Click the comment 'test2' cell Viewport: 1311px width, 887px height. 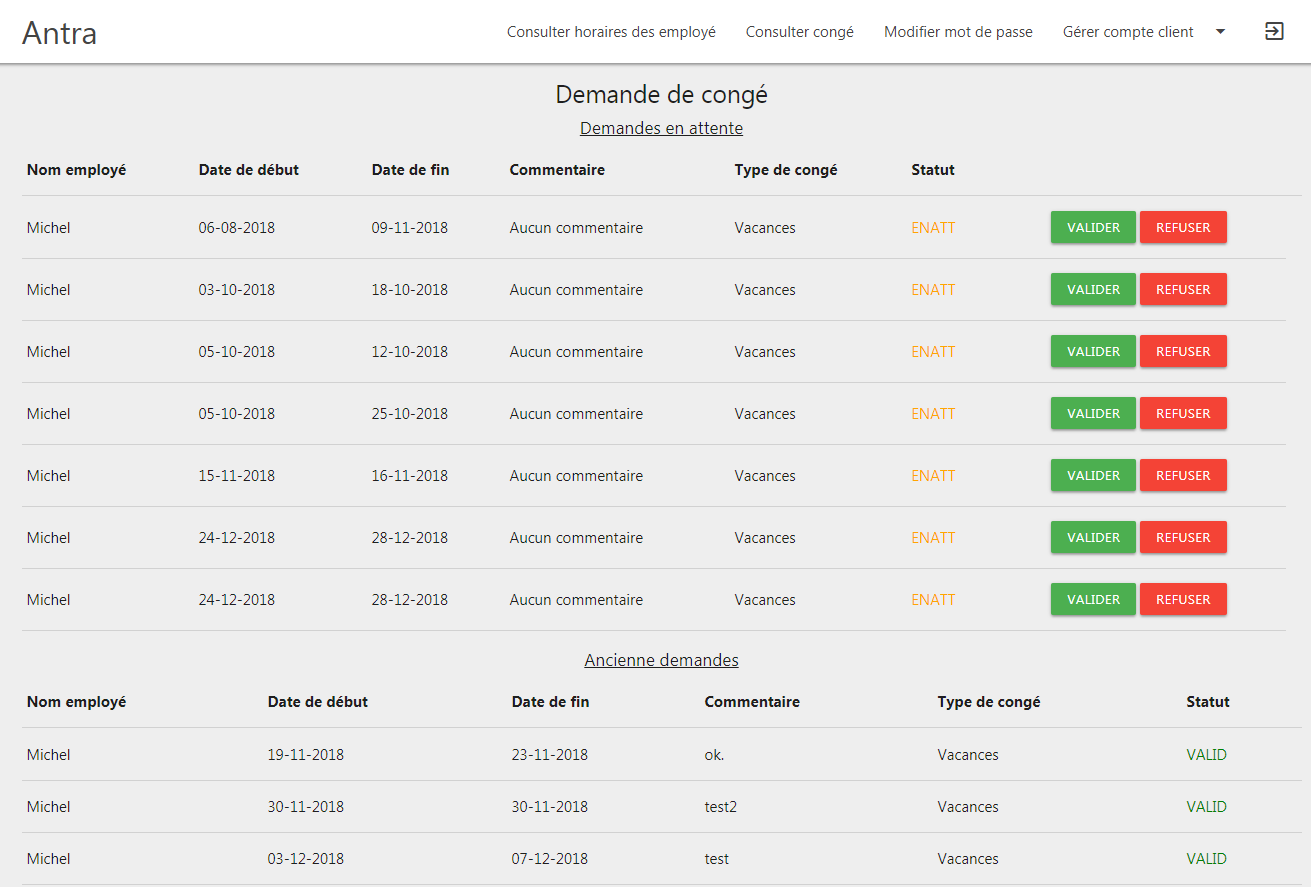721,807
